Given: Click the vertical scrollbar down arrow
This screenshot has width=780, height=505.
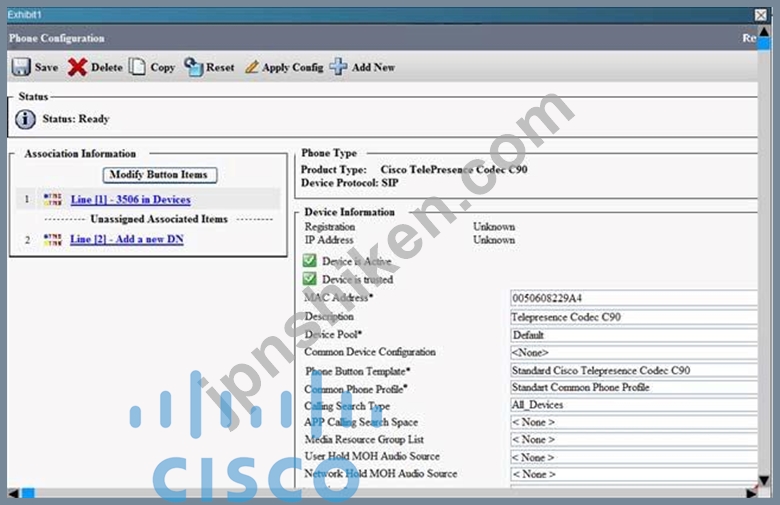Looking at the screenshot, I should tap(764, 481).
